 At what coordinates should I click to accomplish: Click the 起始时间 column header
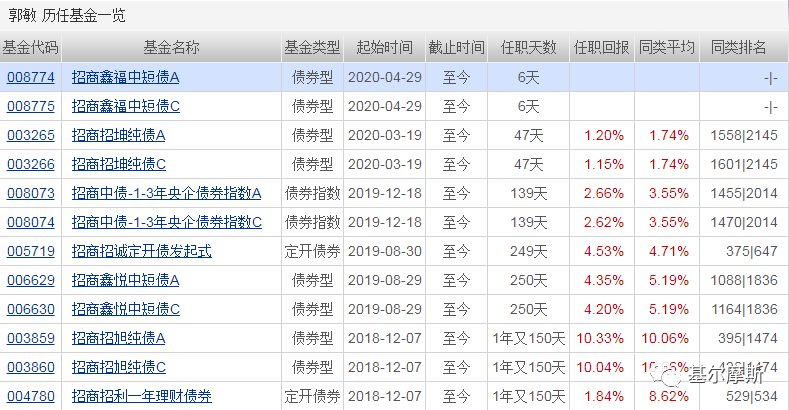pos(384,47)
